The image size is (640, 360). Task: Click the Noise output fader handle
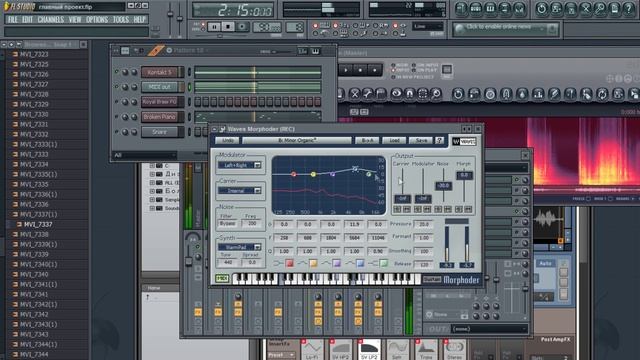pyautogui.click(x=443, y=186)
